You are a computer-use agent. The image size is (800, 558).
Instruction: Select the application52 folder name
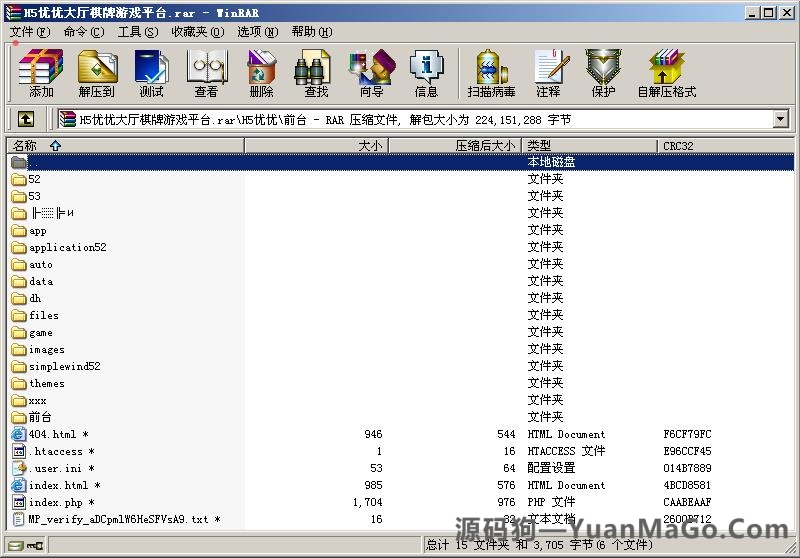coord(67,247)
